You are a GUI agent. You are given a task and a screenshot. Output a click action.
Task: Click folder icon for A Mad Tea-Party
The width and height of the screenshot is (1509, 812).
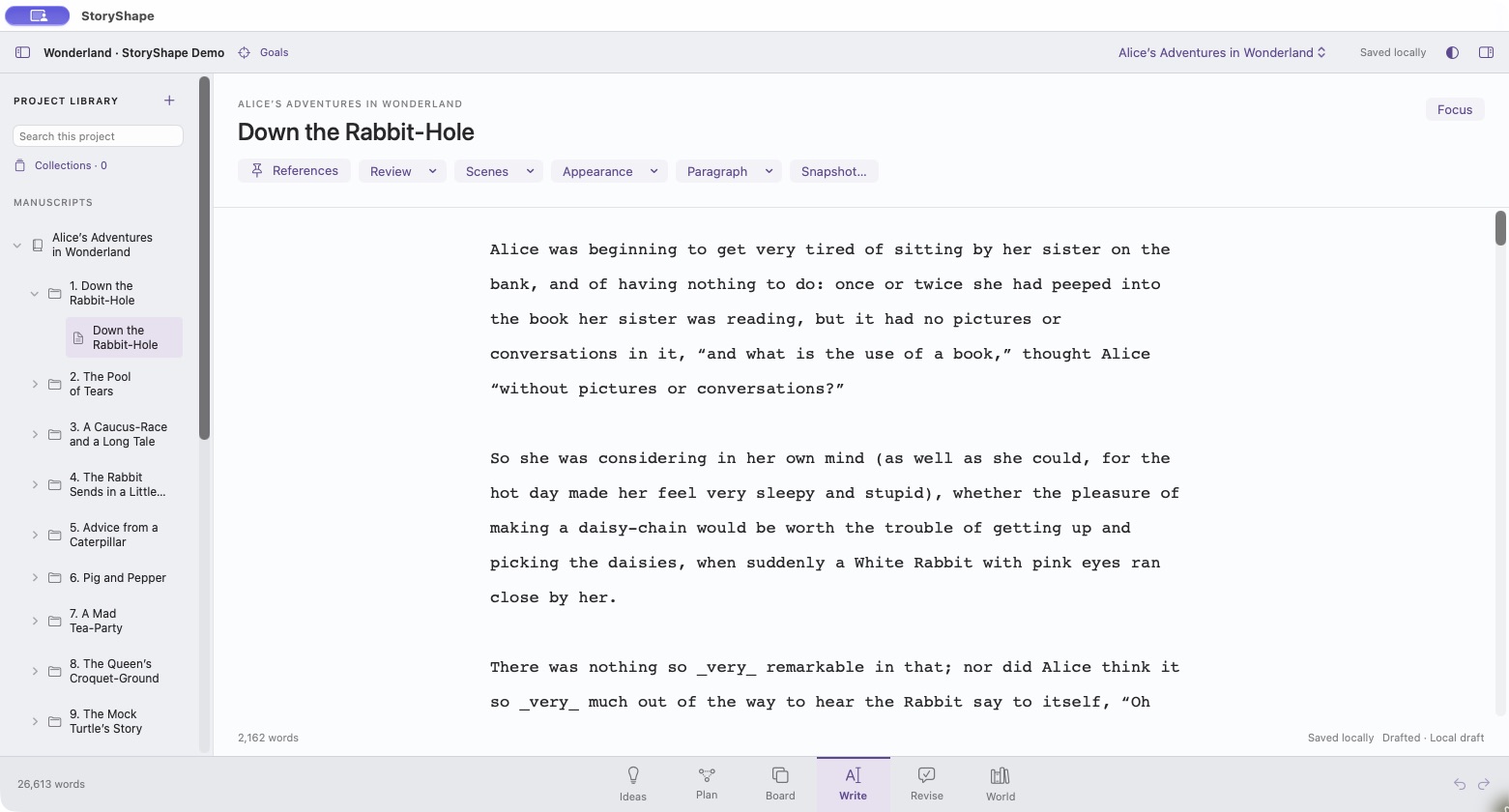55,621
